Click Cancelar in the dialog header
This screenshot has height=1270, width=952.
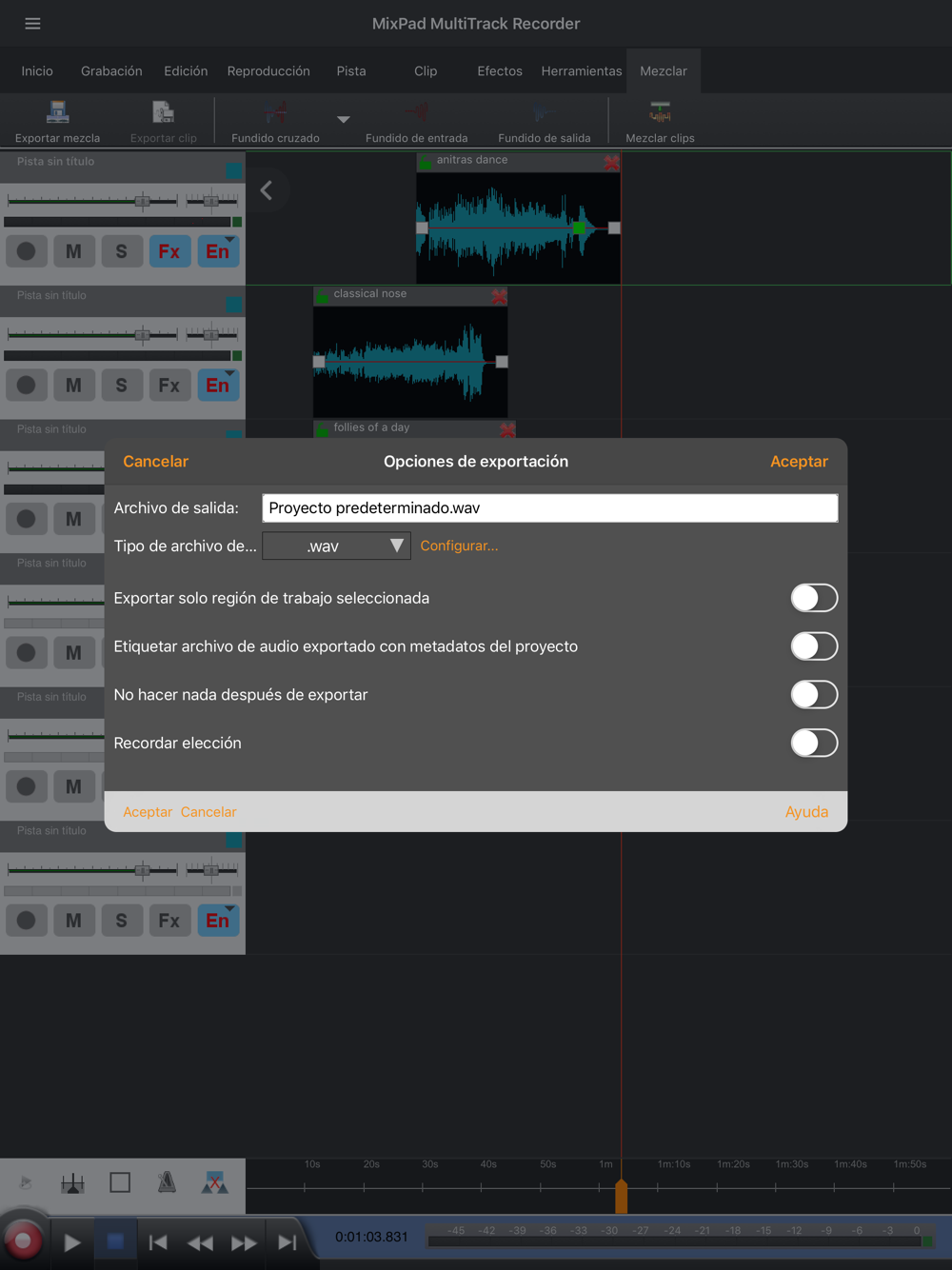click(x=156, y=462)
